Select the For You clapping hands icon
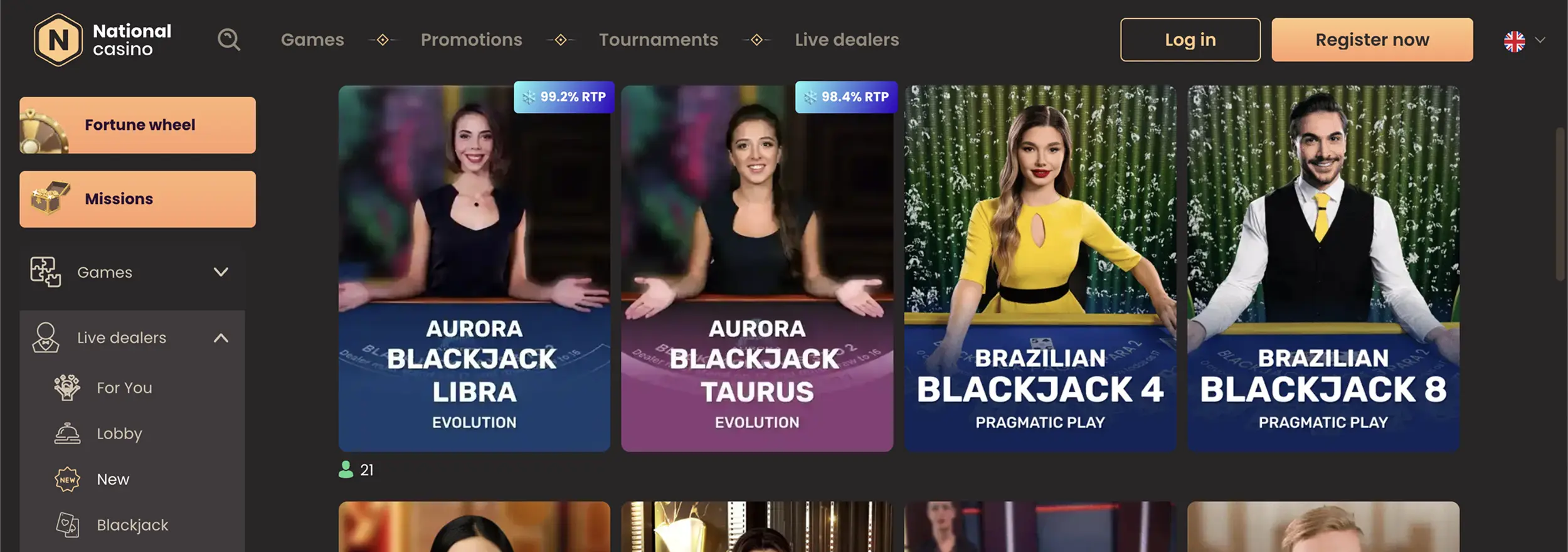 pos(67,388)
